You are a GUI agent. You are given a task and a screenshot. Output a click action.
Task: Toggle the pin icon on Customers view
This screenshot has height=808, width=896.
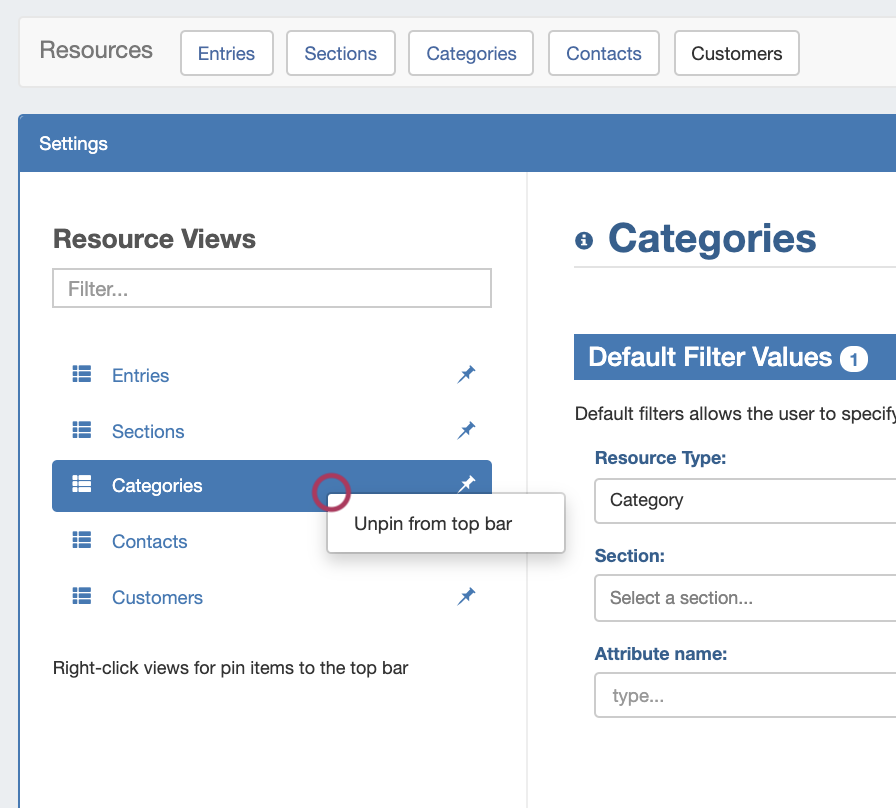click(466, 597)
